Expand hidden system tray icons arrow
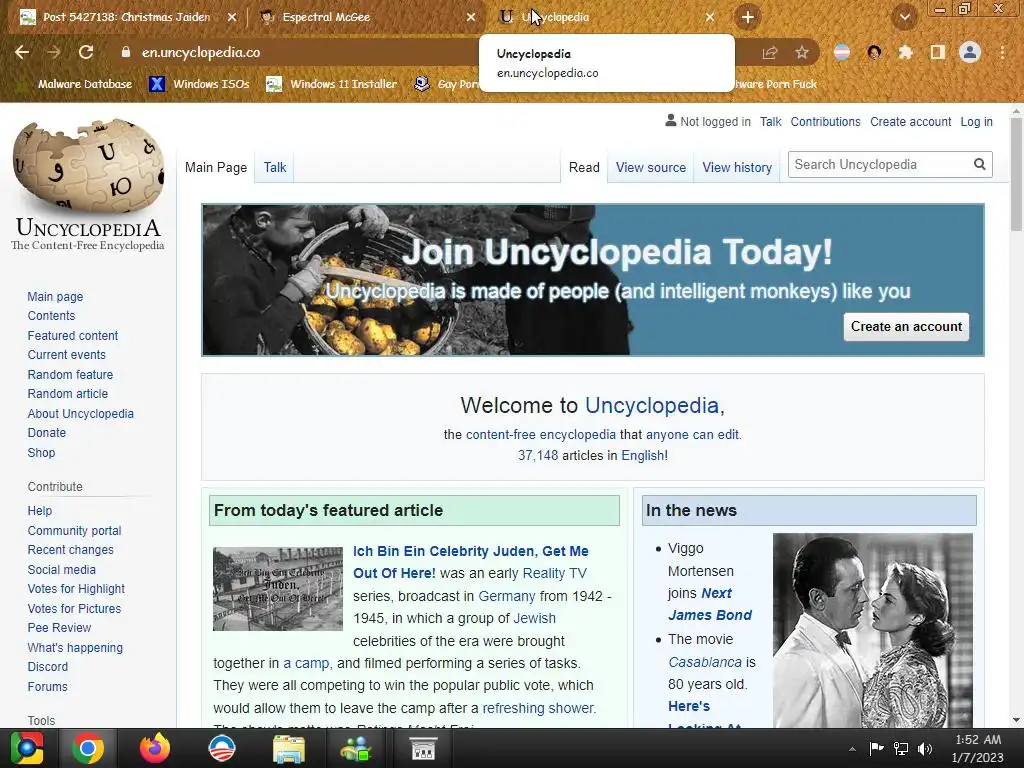Viewport: 1024px width, 768px height. tap(852, 748)
